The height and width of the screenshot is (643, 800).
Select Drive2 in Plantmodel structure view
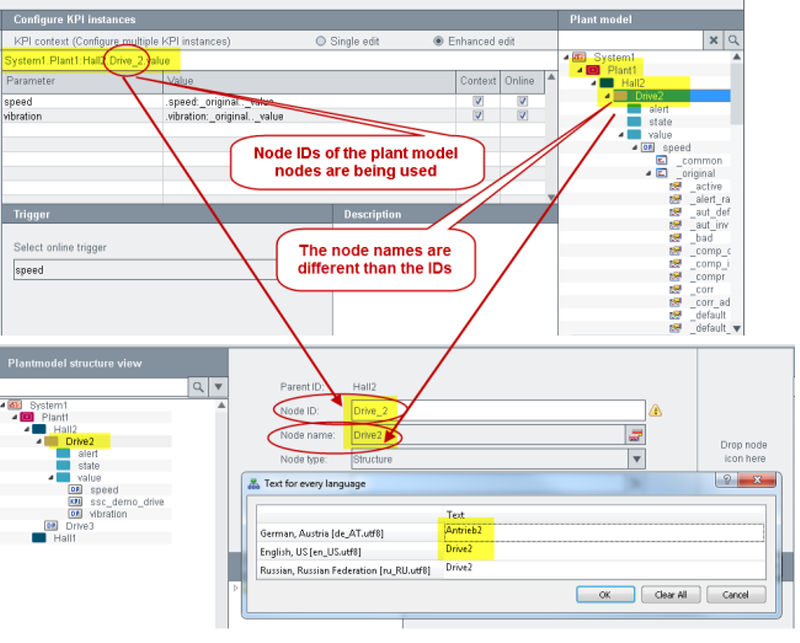(x=80, y=441)
